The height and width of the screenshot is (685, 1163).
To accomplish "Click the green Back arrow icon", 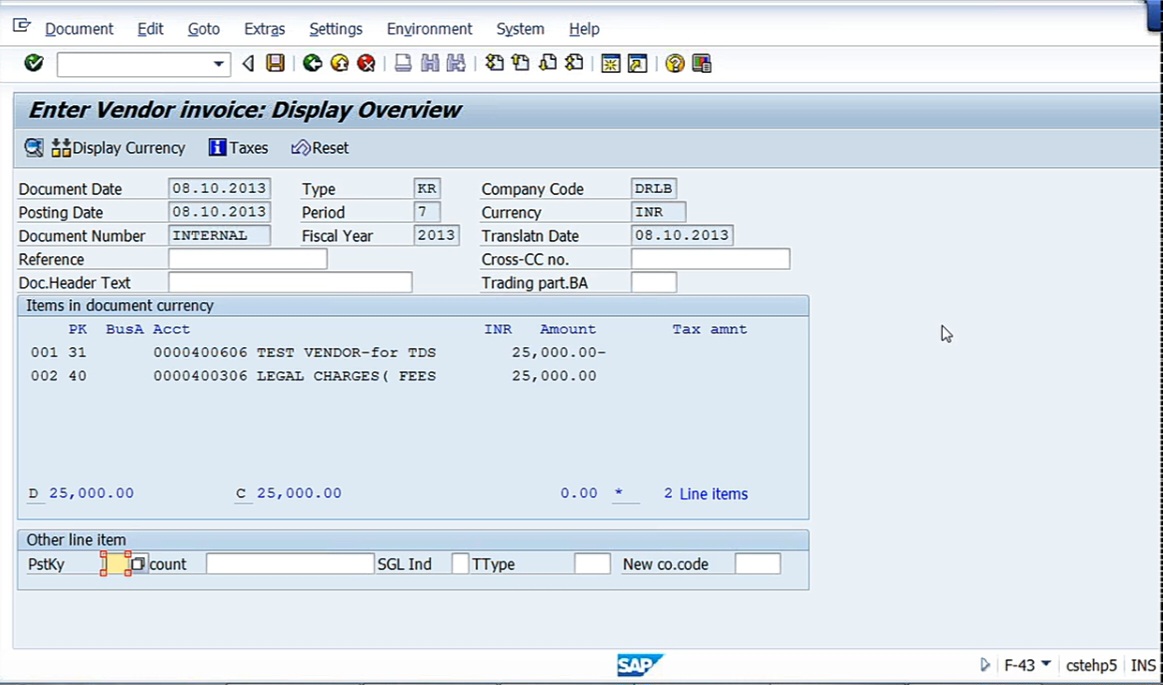I will pyautogui.click(x=312, y=63).
